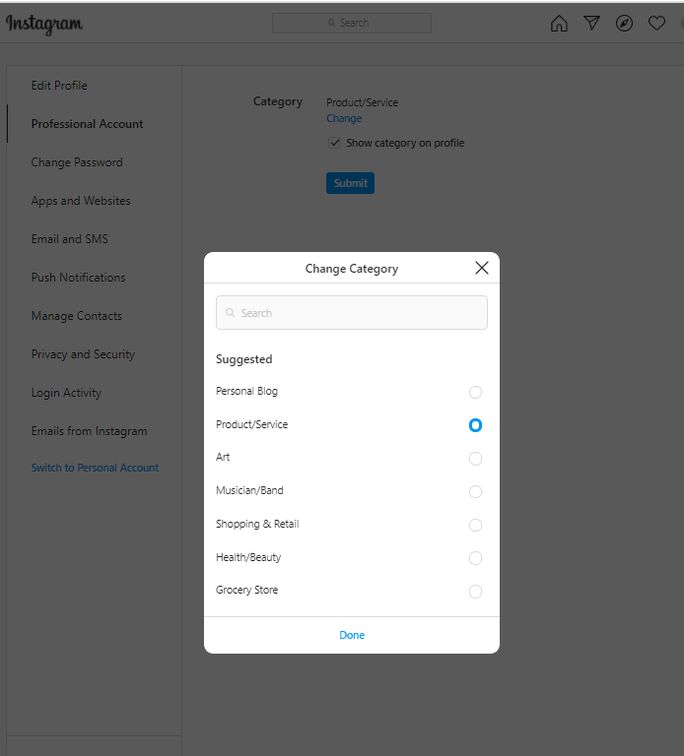Toggle Show category on profile checkbox
The height and width of the screenshot is (756, 684).
(x=335, y=143)
